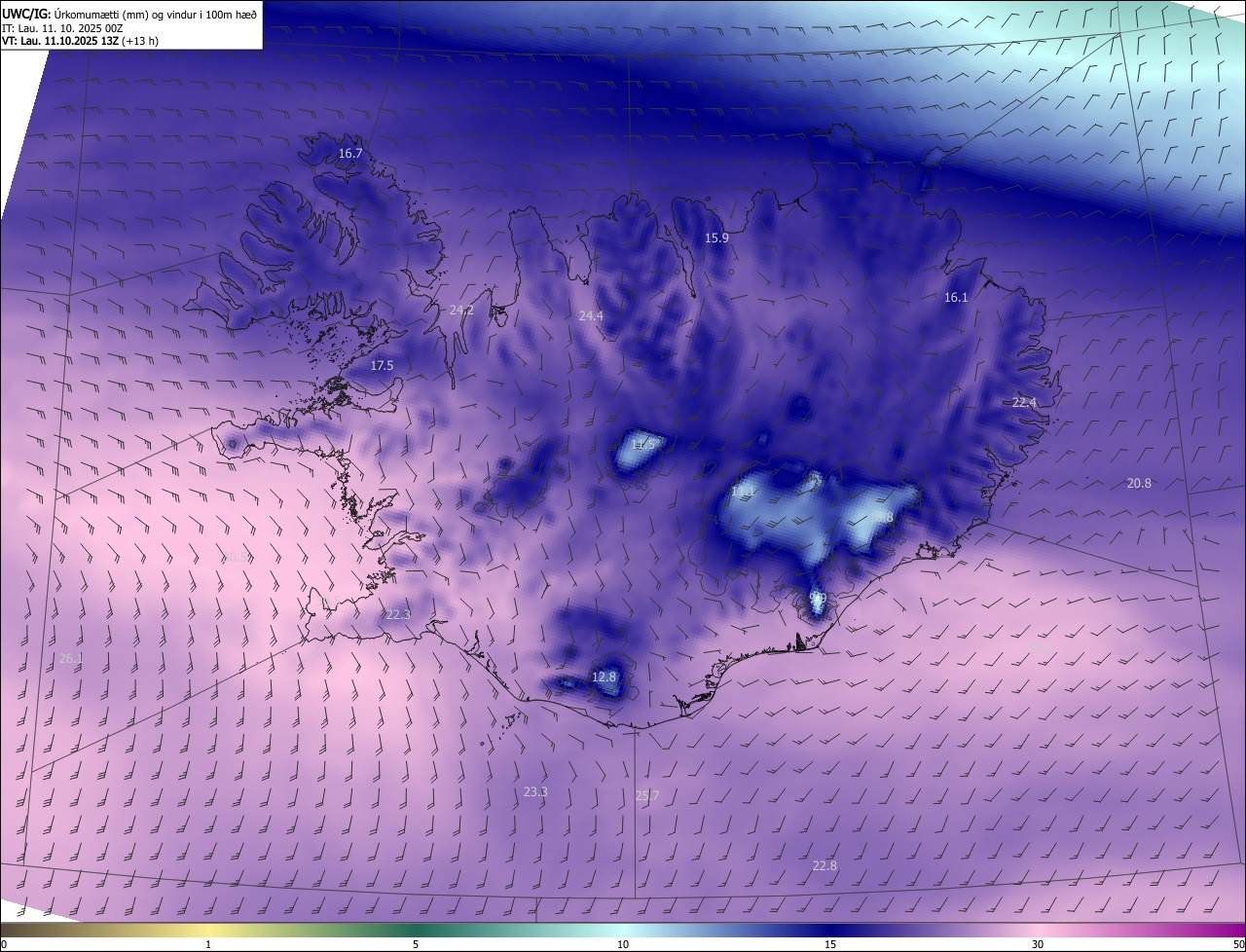Screen dimensions: 1246x952
Task: Click the 10.8 value on eastern Vatnajökull
Action: [x=881, y=518]
